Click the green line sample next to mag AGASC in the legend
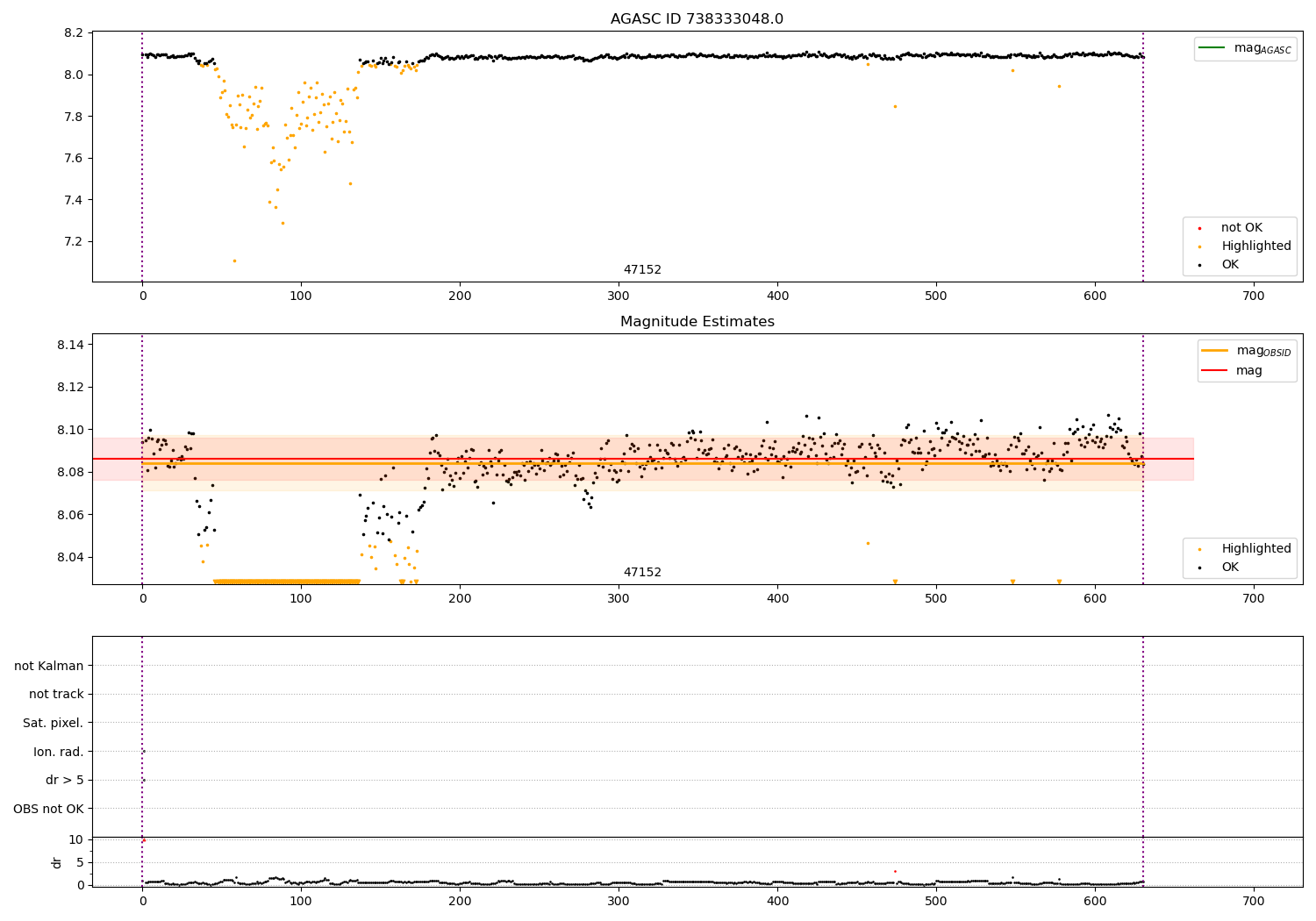This screenshot has height=921, width=1316. (1212, 48)
